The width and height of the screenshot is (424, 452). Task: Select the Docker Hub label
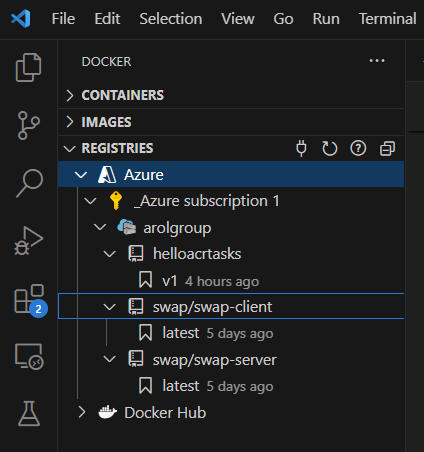[165, 413]
